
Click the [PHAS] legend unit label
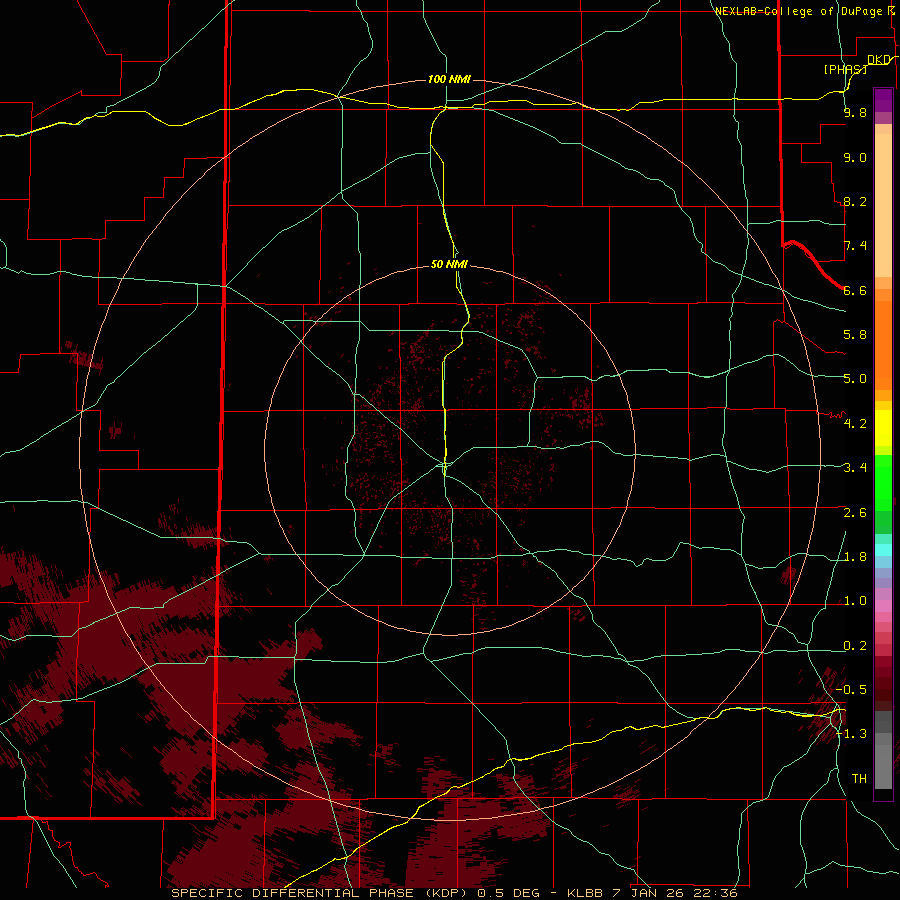pyautogui.click(x=845, y=69)
